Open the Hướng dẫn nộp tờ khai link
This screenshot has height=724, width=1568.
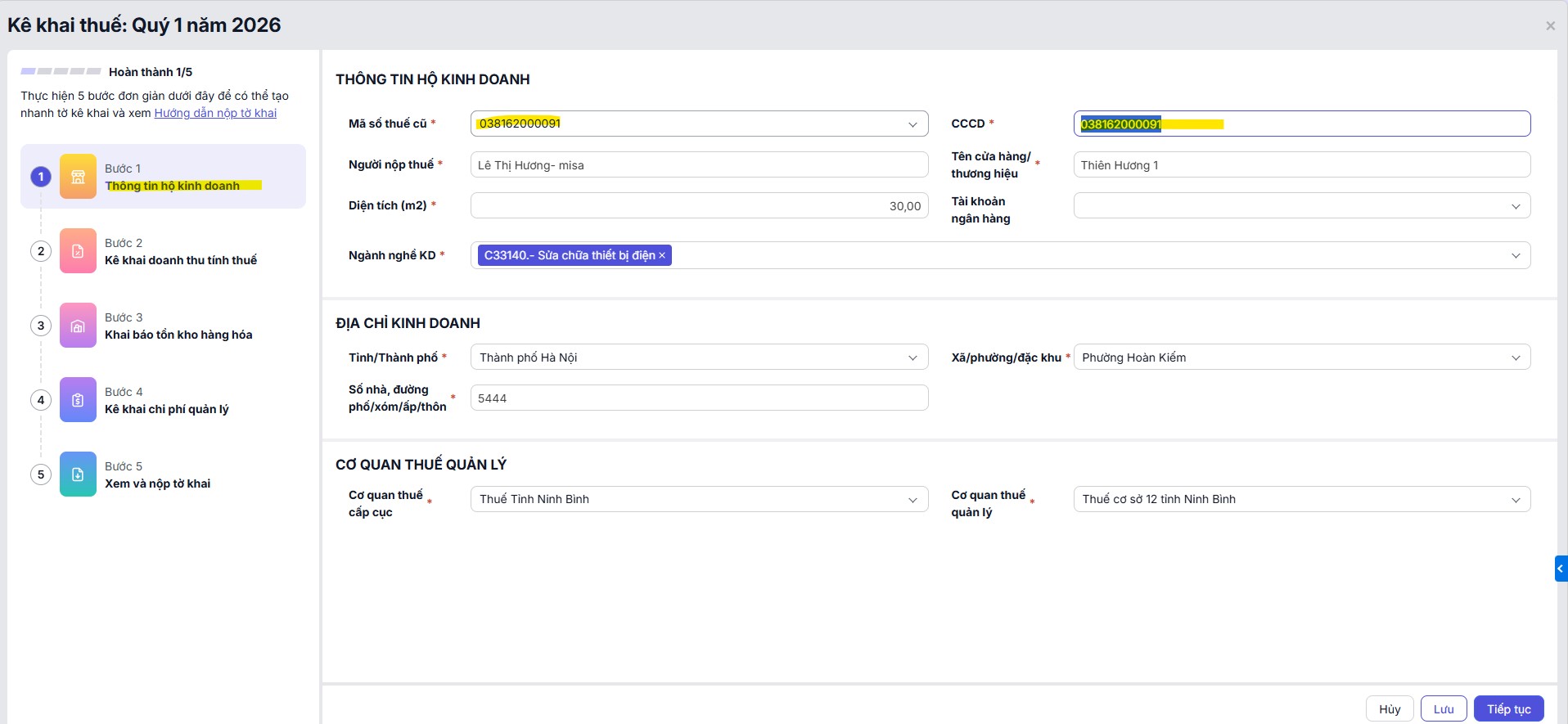215,113
